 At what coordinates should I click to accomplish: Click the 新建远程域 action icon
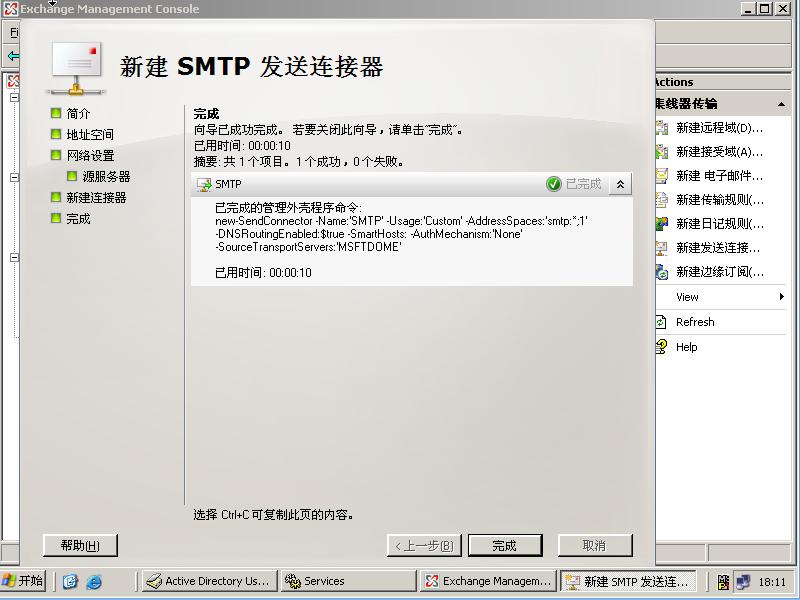point(662,128)
